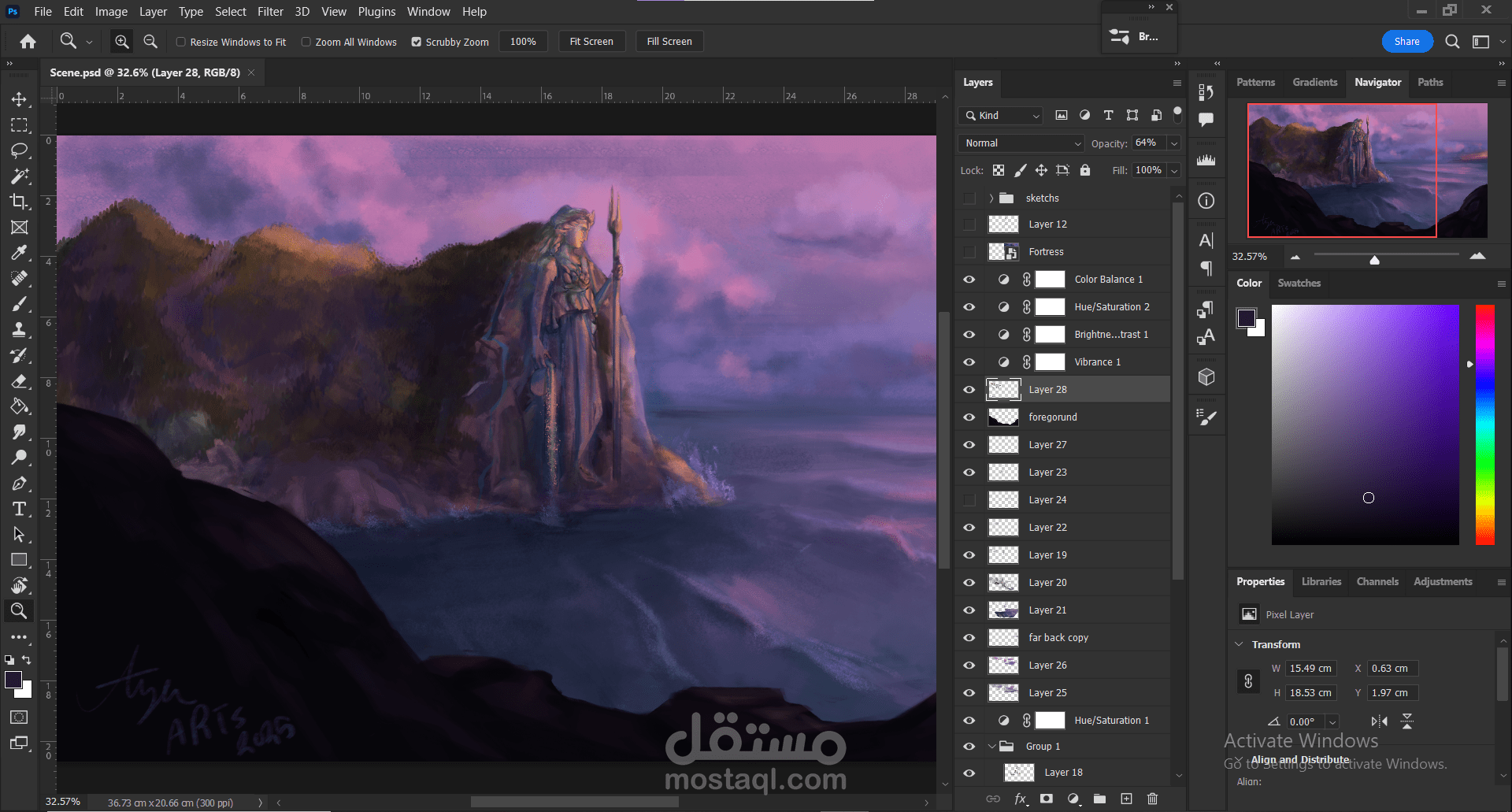Click the Share button
The height and width of the screenshot is (812, 1512).
[x=1406, y=42]
